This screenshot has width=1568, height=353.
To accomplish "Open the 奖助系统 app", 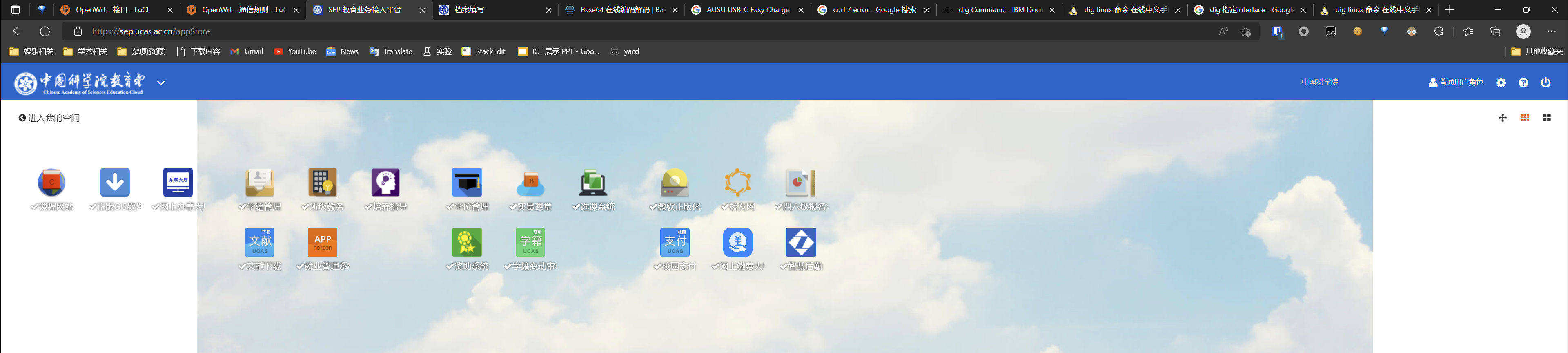I will click(x=468, y=242).
